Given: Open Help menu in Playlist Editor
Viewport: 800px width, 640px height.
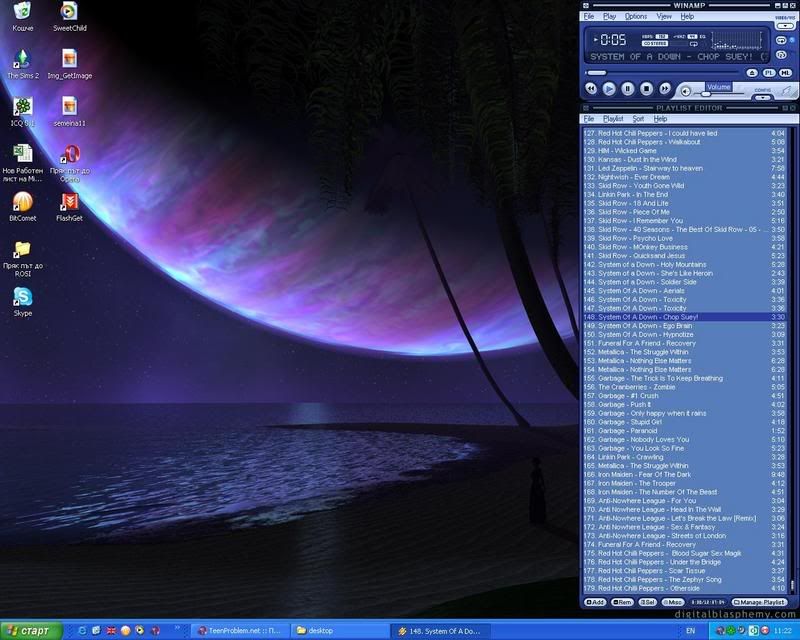Looking at the screenshot, I should [x=660, y=119].
